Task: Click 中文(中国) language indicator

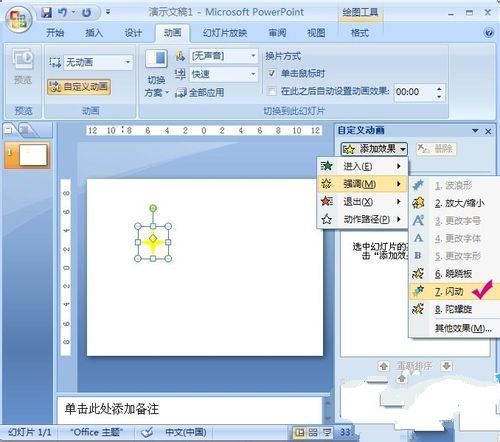Action: point(186,432)
